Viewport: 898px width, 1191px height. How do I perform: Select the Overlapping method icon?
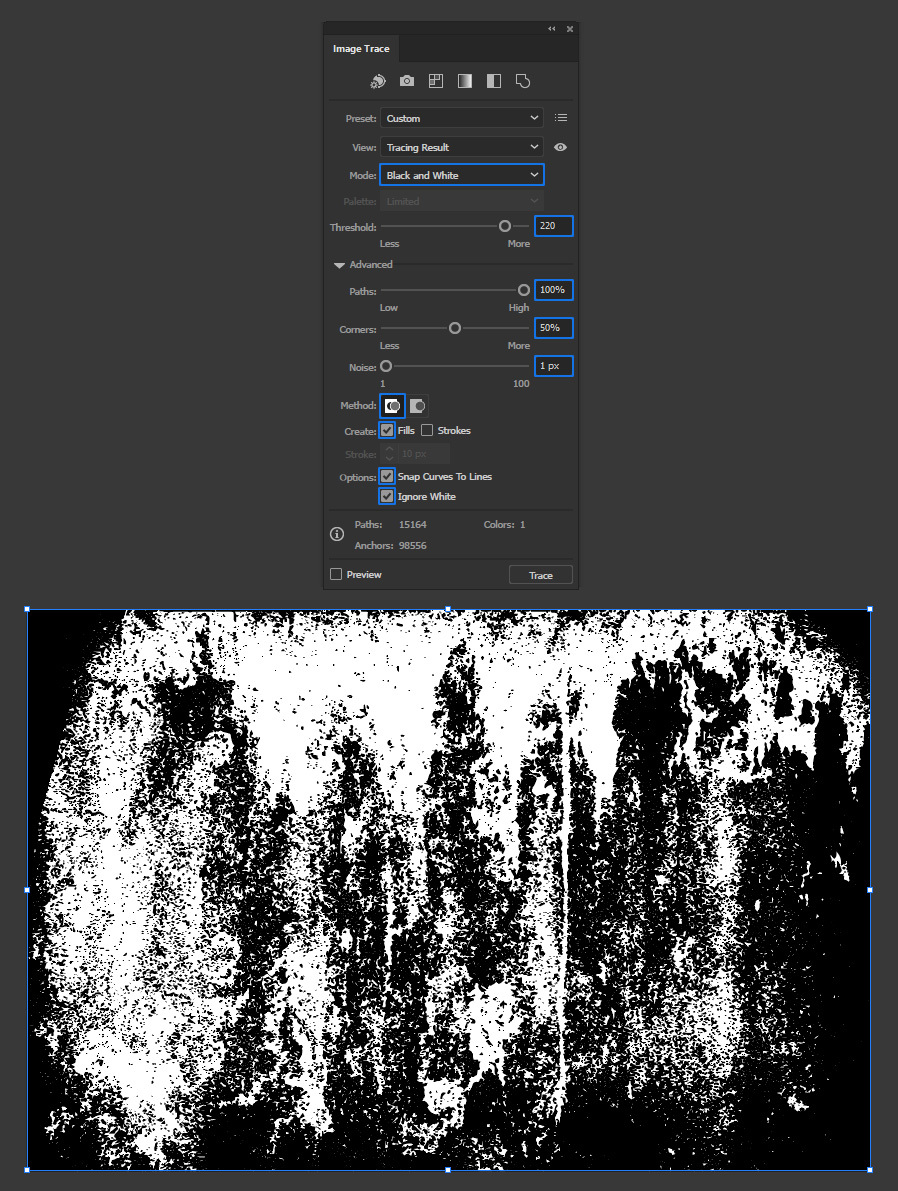(x=417, y=406)
